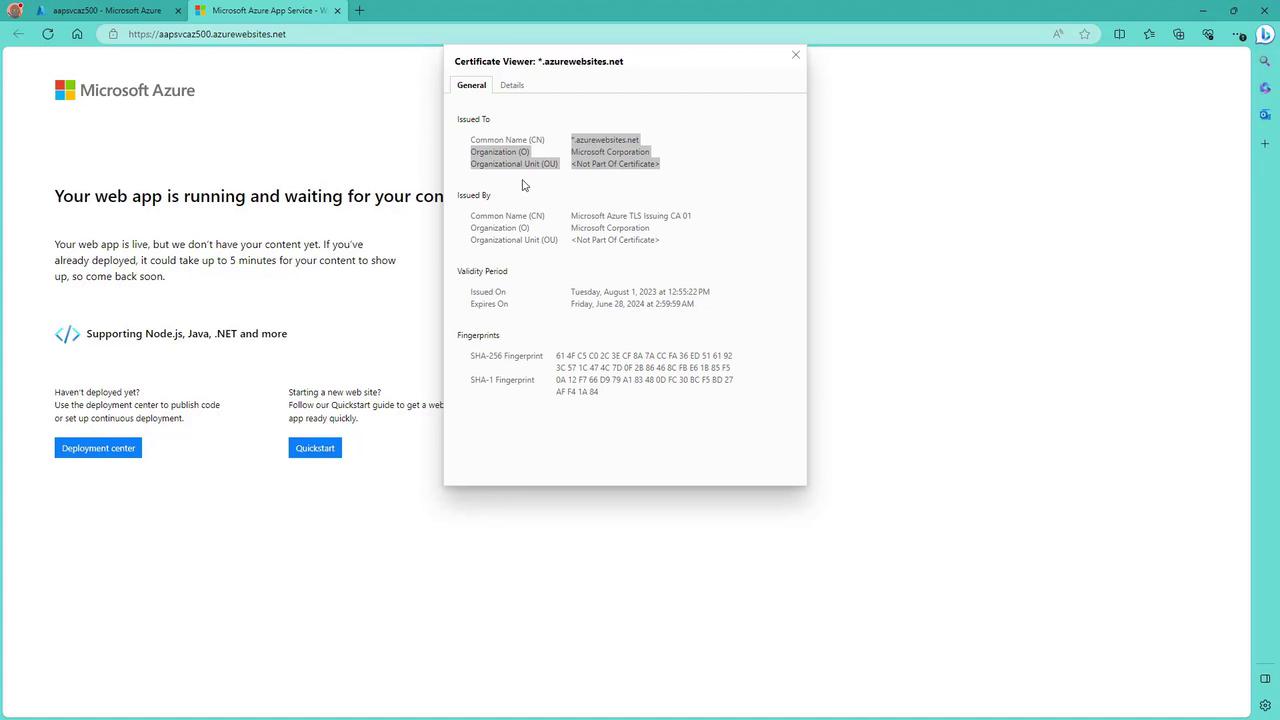Click the sidebar plus icon to customize
The height and width of the screenshot is (720, 1280).
1265,144
